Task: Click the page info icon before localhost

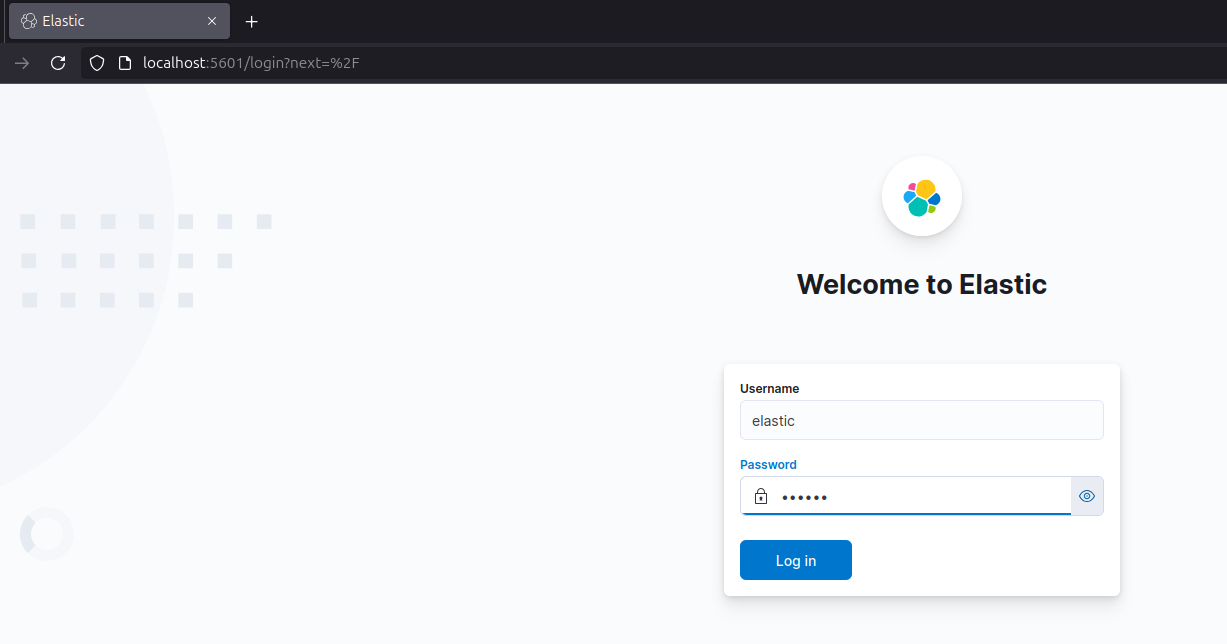Action: click(125, 63)
